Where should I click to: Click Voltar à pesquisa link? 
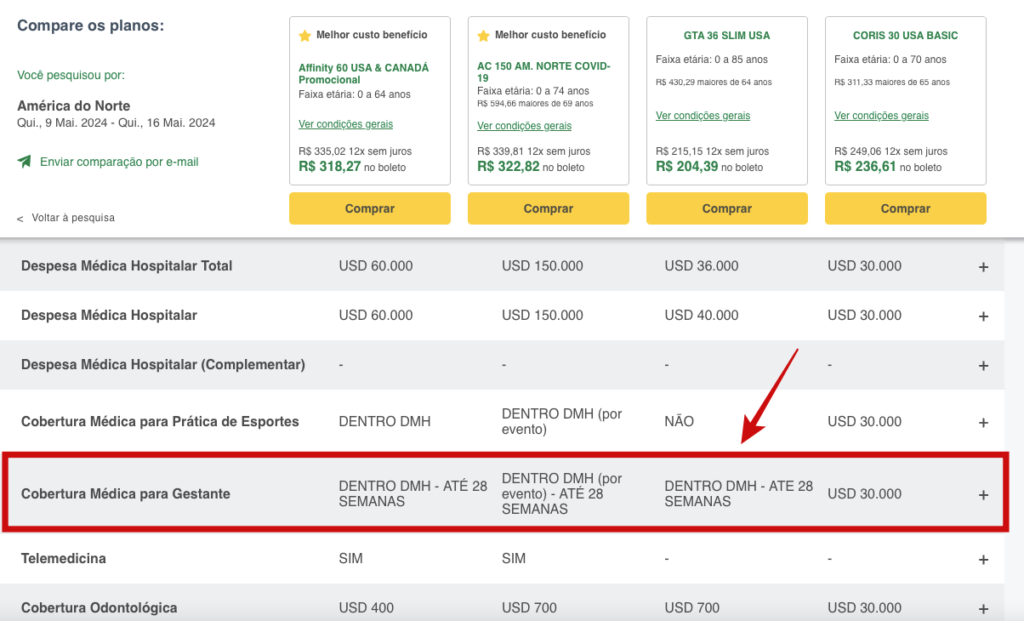tap(72, 217)
